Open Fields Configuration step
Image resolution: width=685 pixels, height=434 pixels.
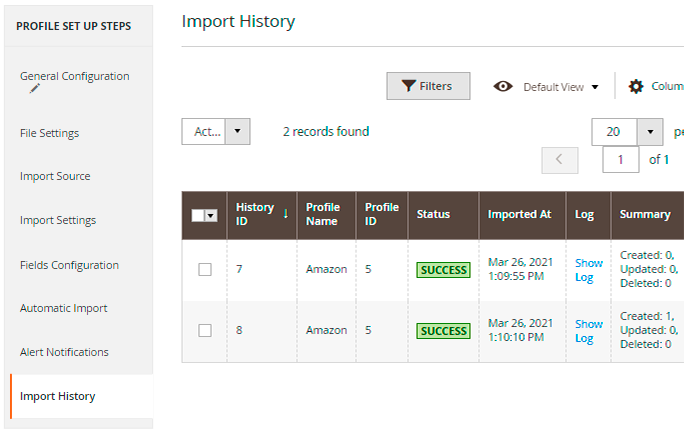(69, 265)
